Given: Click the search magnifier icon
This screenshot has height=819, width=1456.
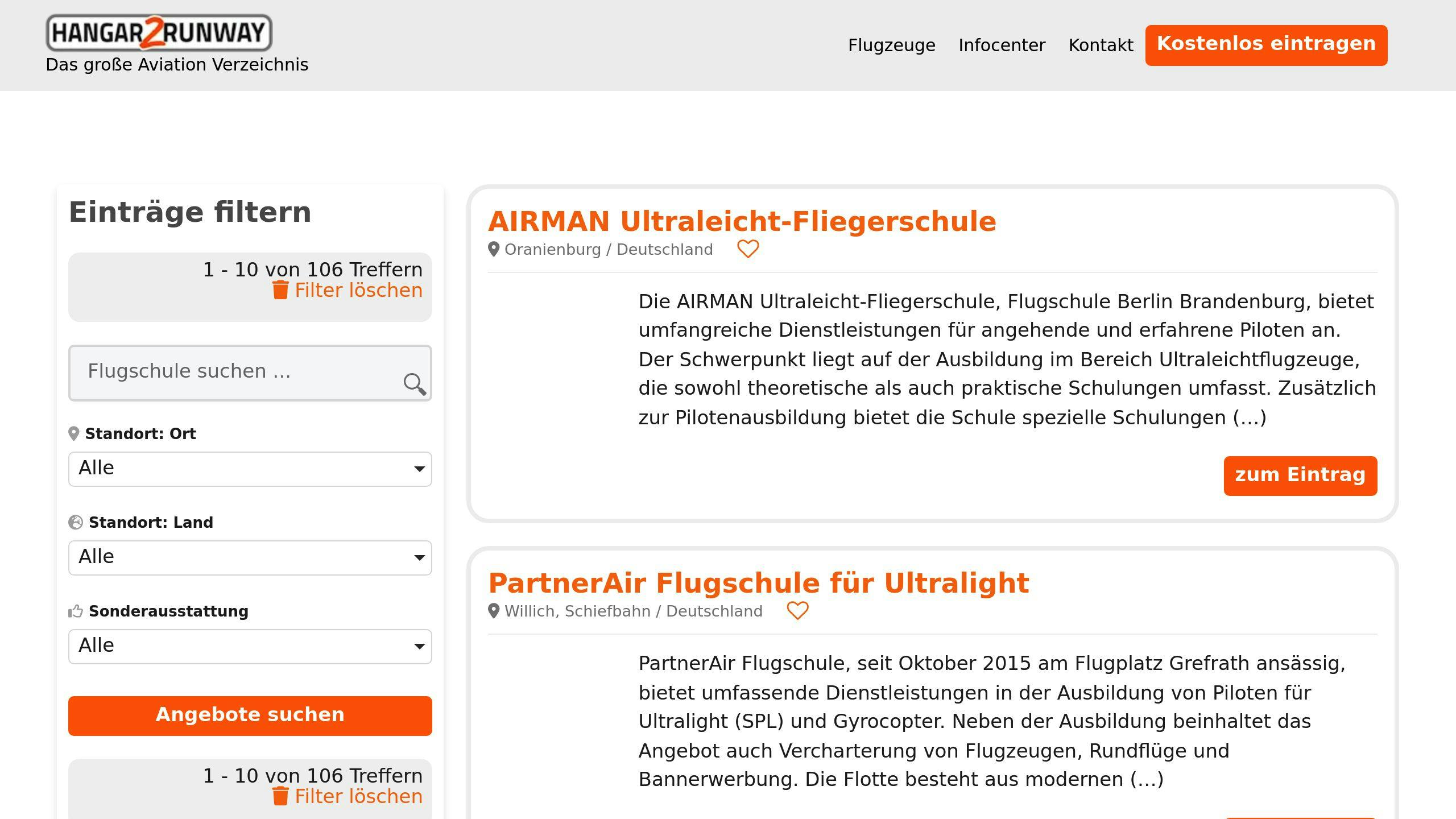Looking at the screenshot, I should (x=414, y=384).
